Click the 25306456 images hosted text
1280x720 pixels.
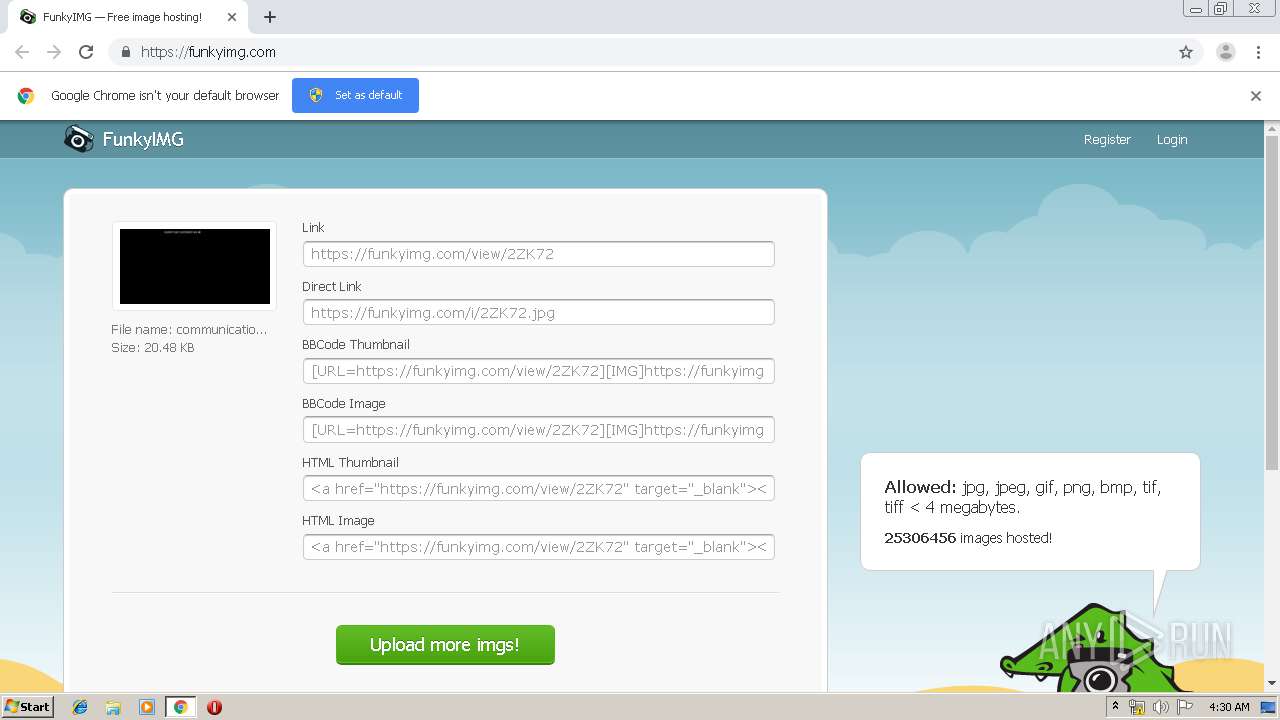tap(968, 538)
